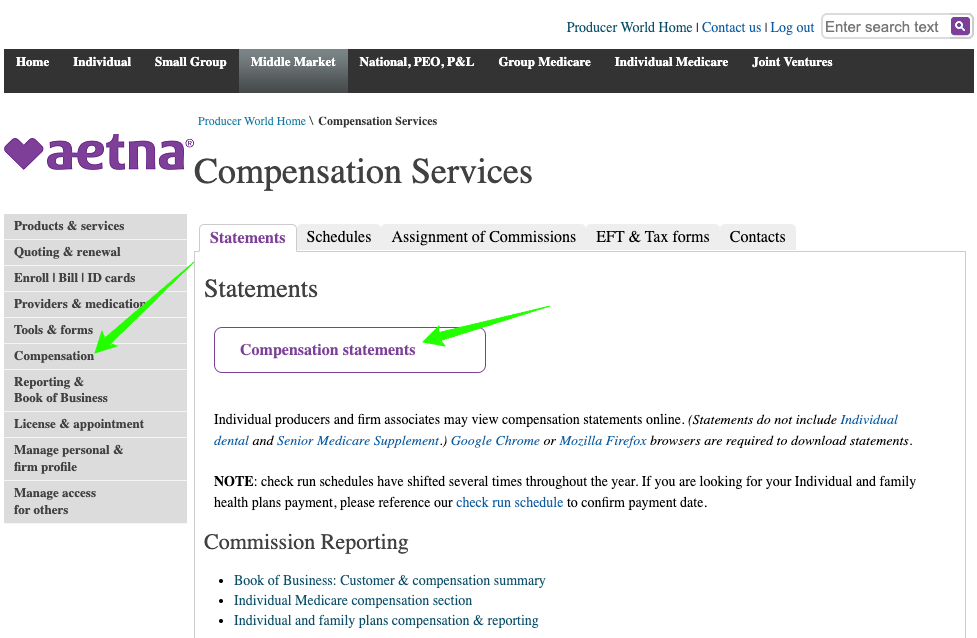
Task: Open Products & services sidebar item
Action: point(95,226)
